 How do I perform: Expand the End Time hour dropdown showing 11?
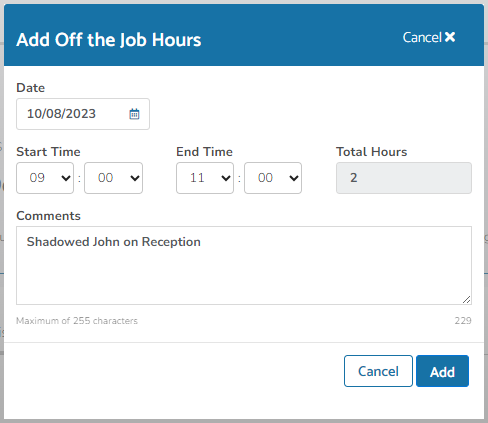tap(205, 178)
